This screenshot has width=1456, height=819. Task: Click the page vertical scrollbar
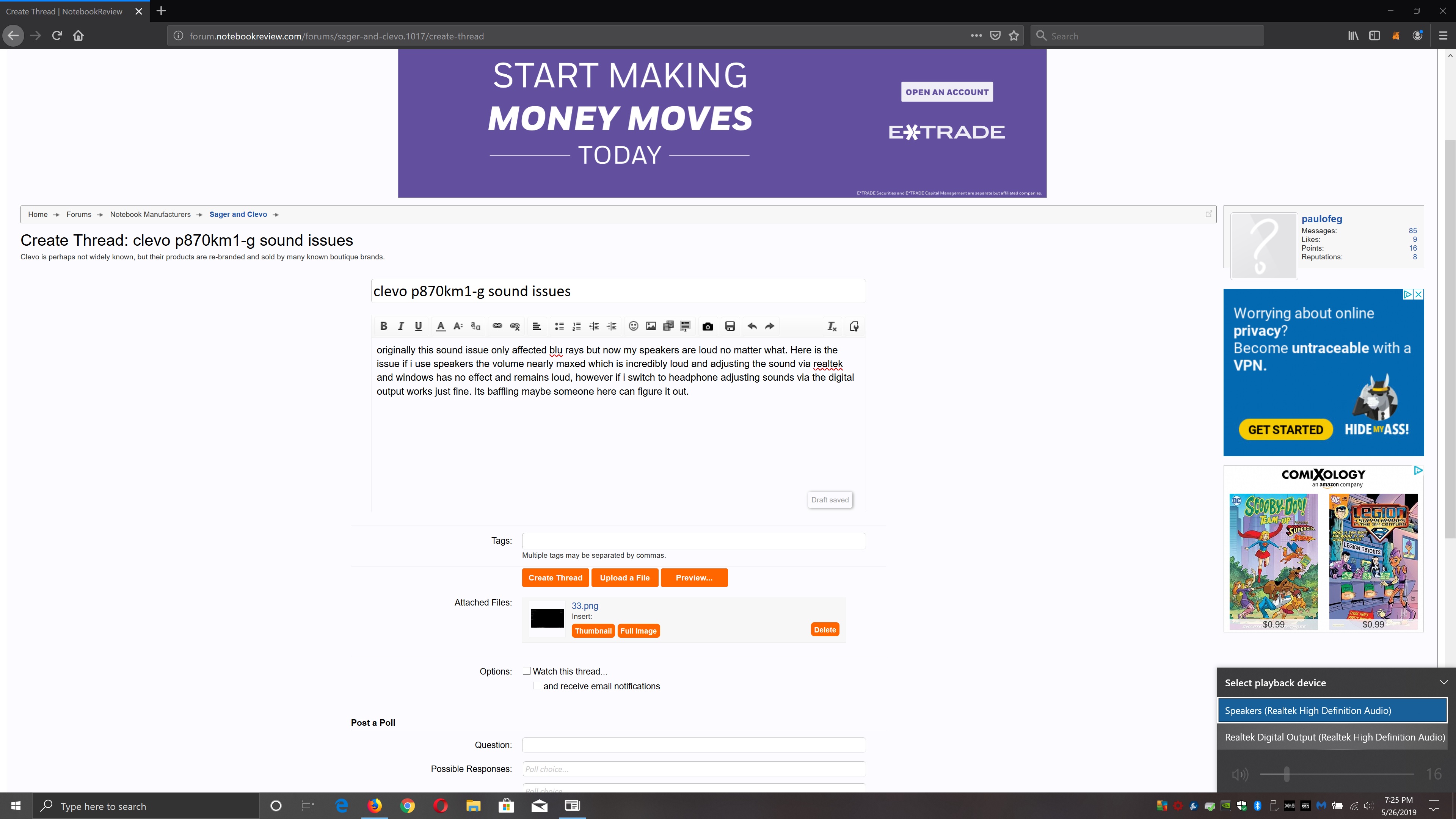tap(1450, 339)
